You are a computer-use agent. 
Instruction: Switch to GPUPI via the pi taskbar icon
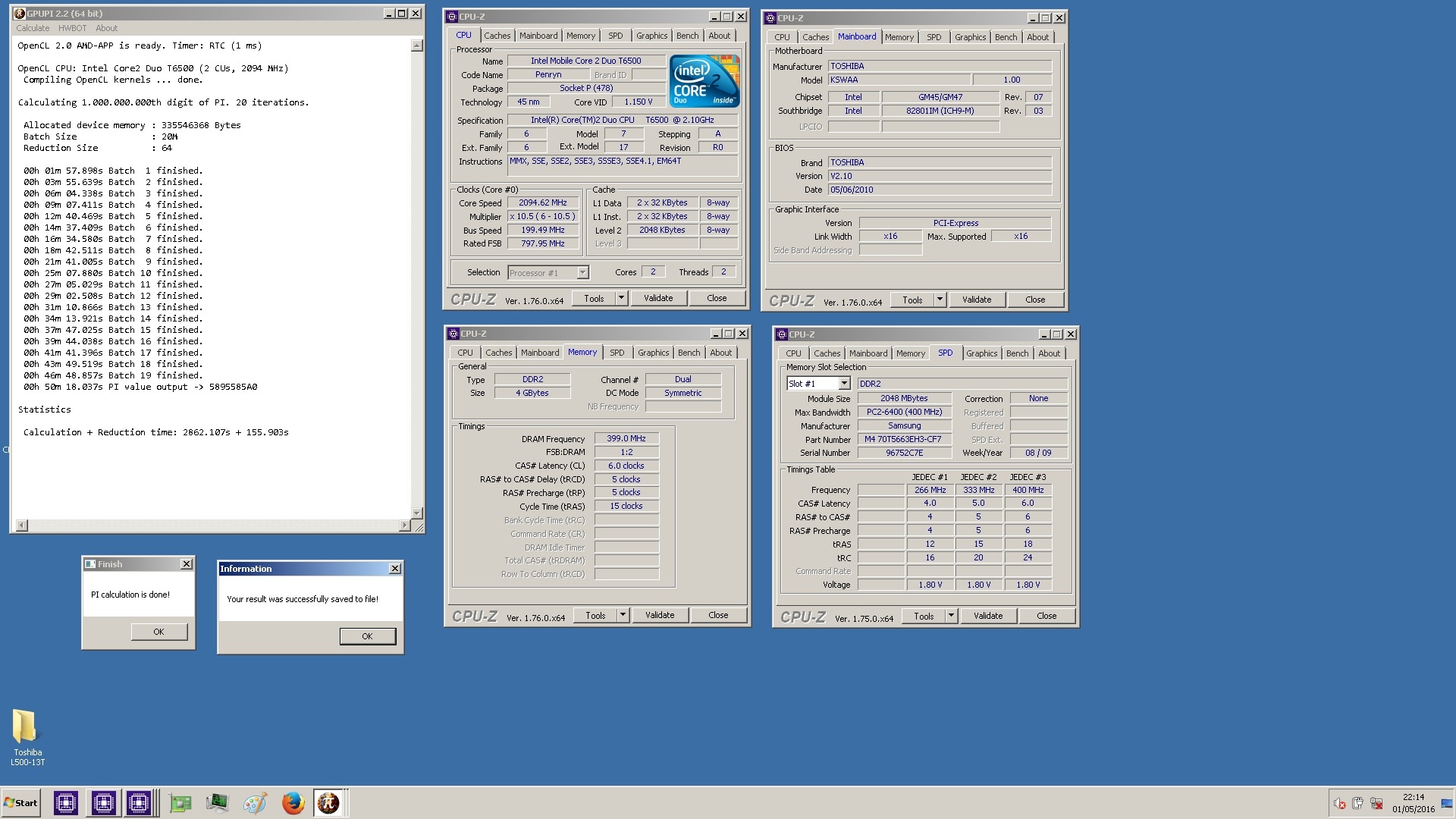click(328, 803)
